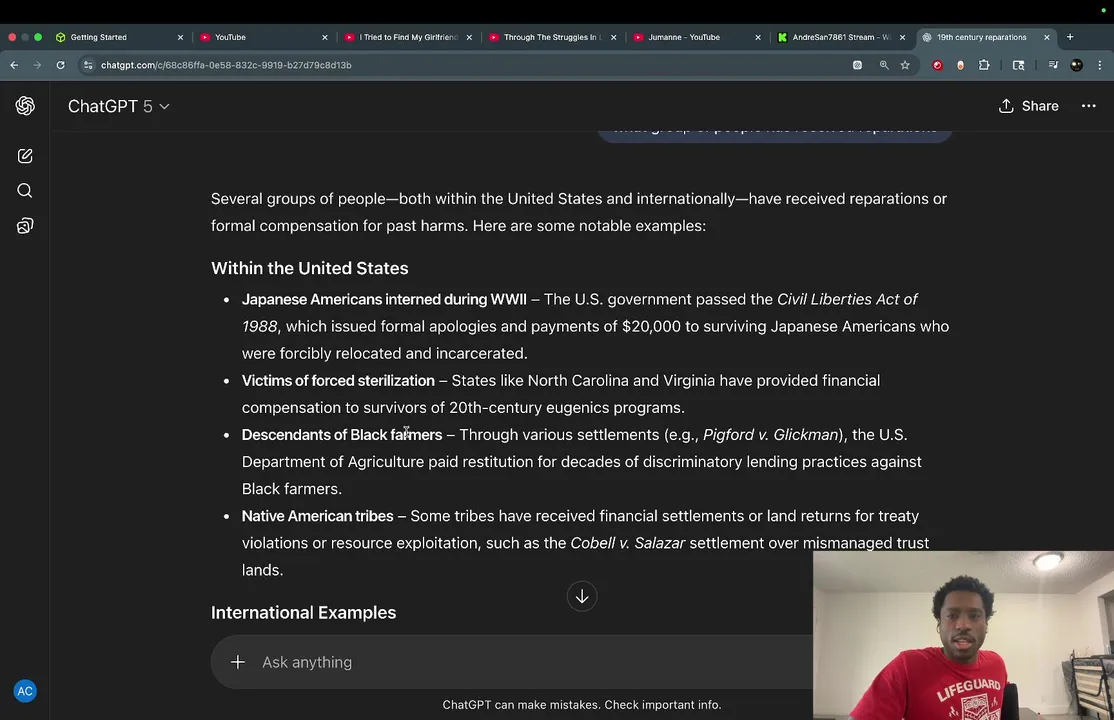Viewport: 1114px width, 720px height.
Task: Open search chats magnifier icon in sidebar
Action: [25, 190]
